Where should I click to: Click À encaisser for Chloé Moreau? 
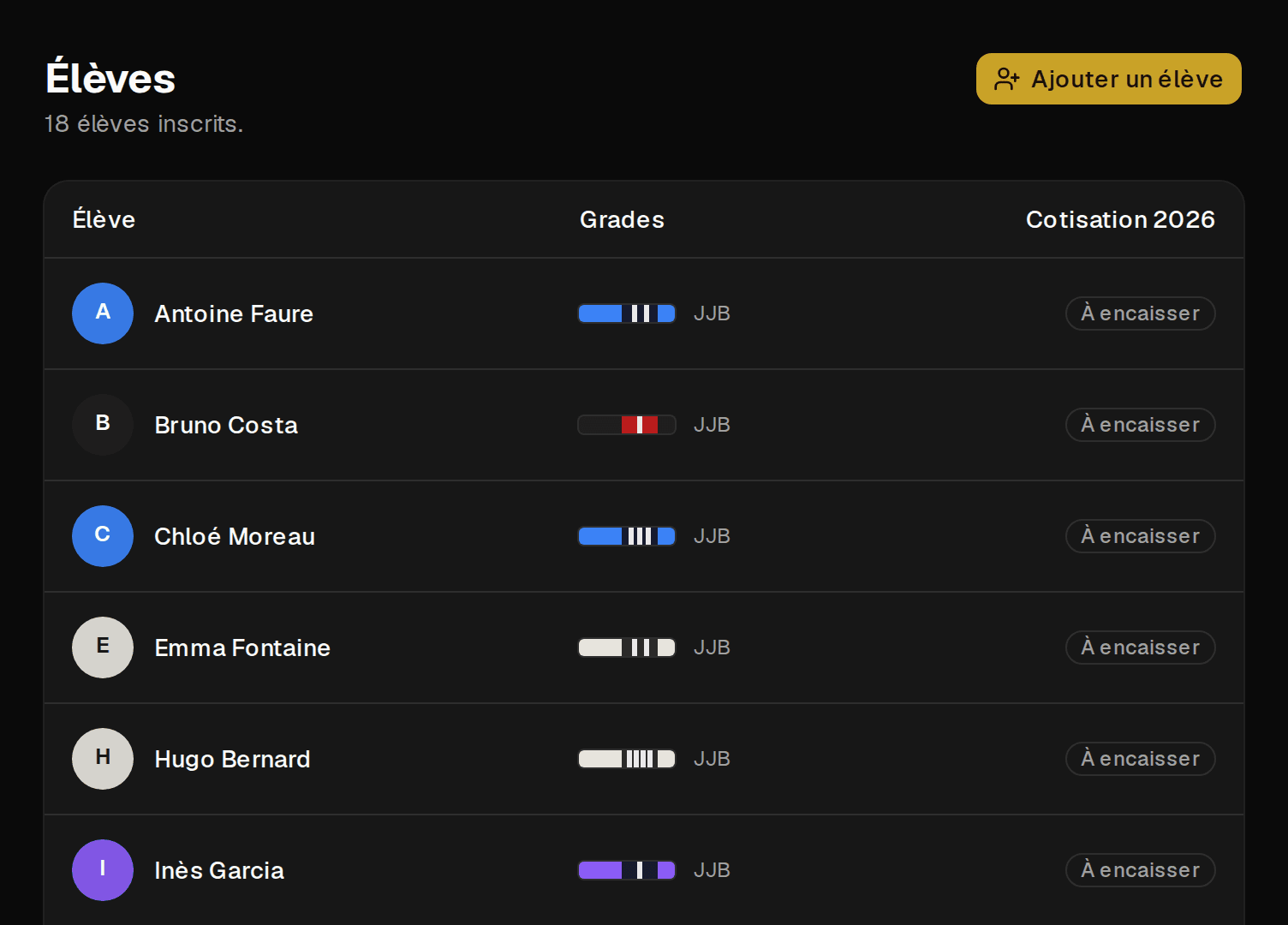[1141, 536]
